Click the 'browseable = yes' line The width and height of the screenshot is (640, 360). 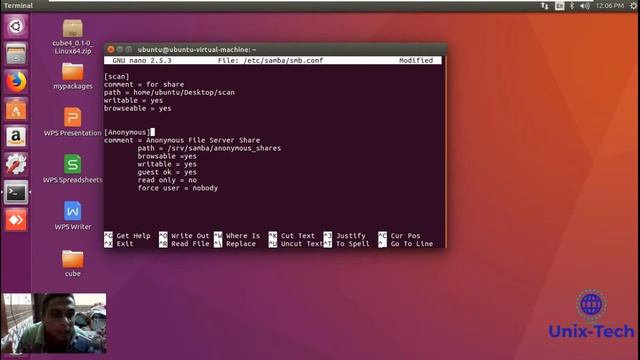click(138, 108)
